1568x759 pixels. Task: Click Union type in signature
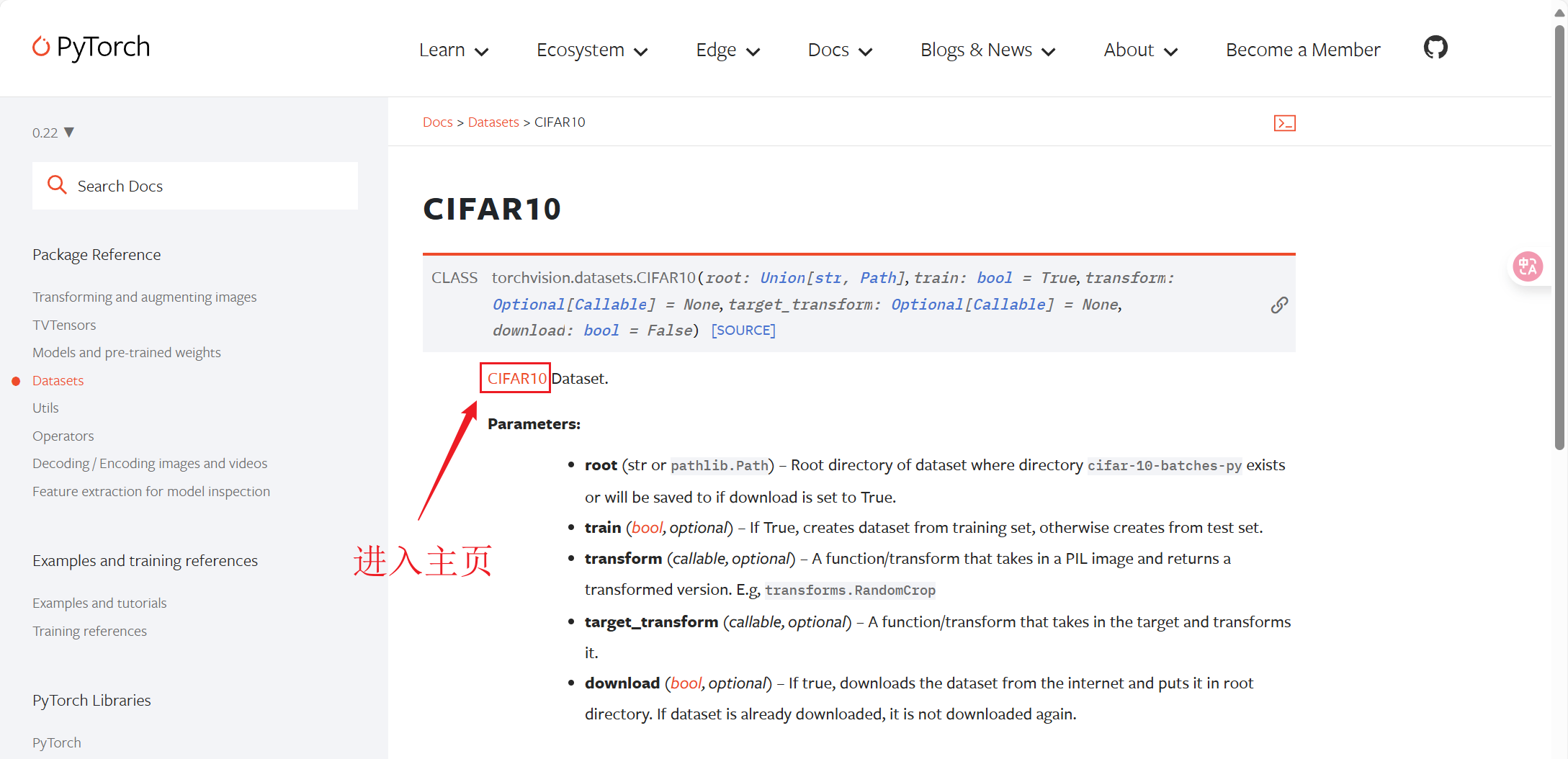(782, 278)
